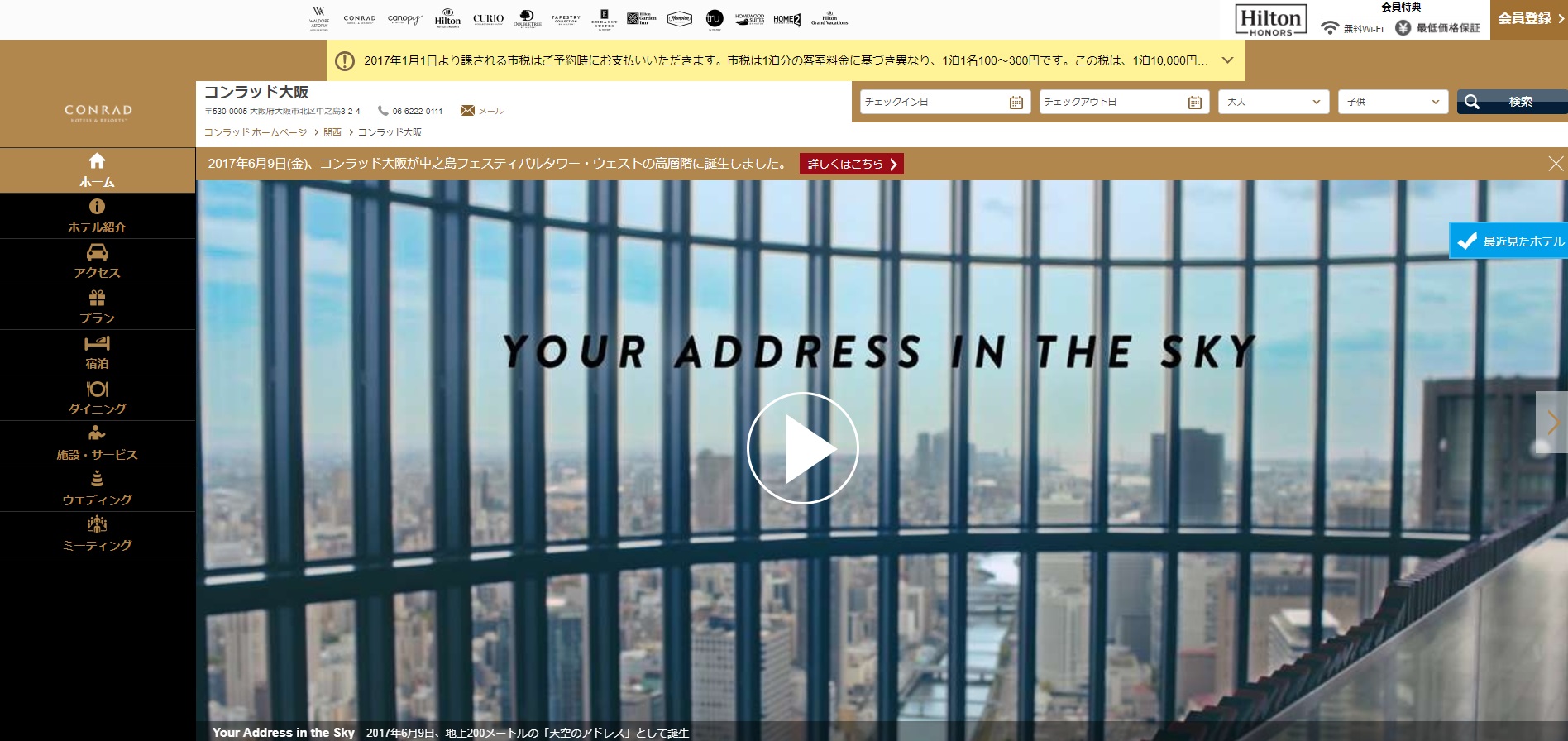Play the hero video

(x=802, y=448)
